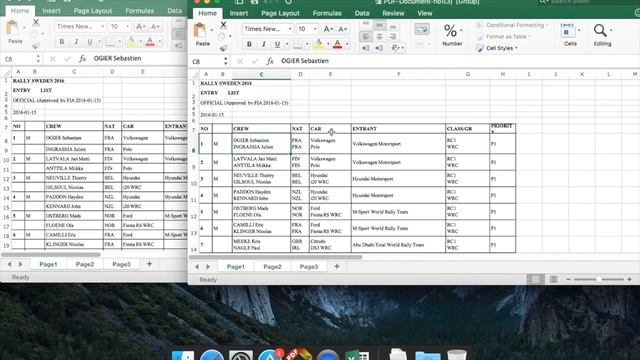Screen dimensions: 640x360
Task: Toggle Underline in the front window ribbon
Action: click(x=277, y=44)
